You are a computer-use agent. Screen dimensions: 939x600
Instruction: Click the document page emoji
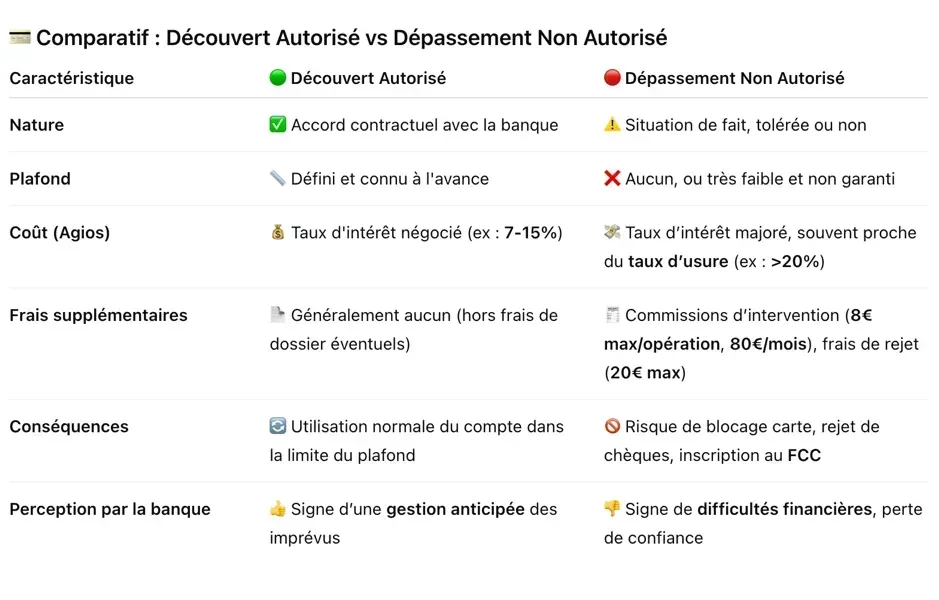pos(278,315)
